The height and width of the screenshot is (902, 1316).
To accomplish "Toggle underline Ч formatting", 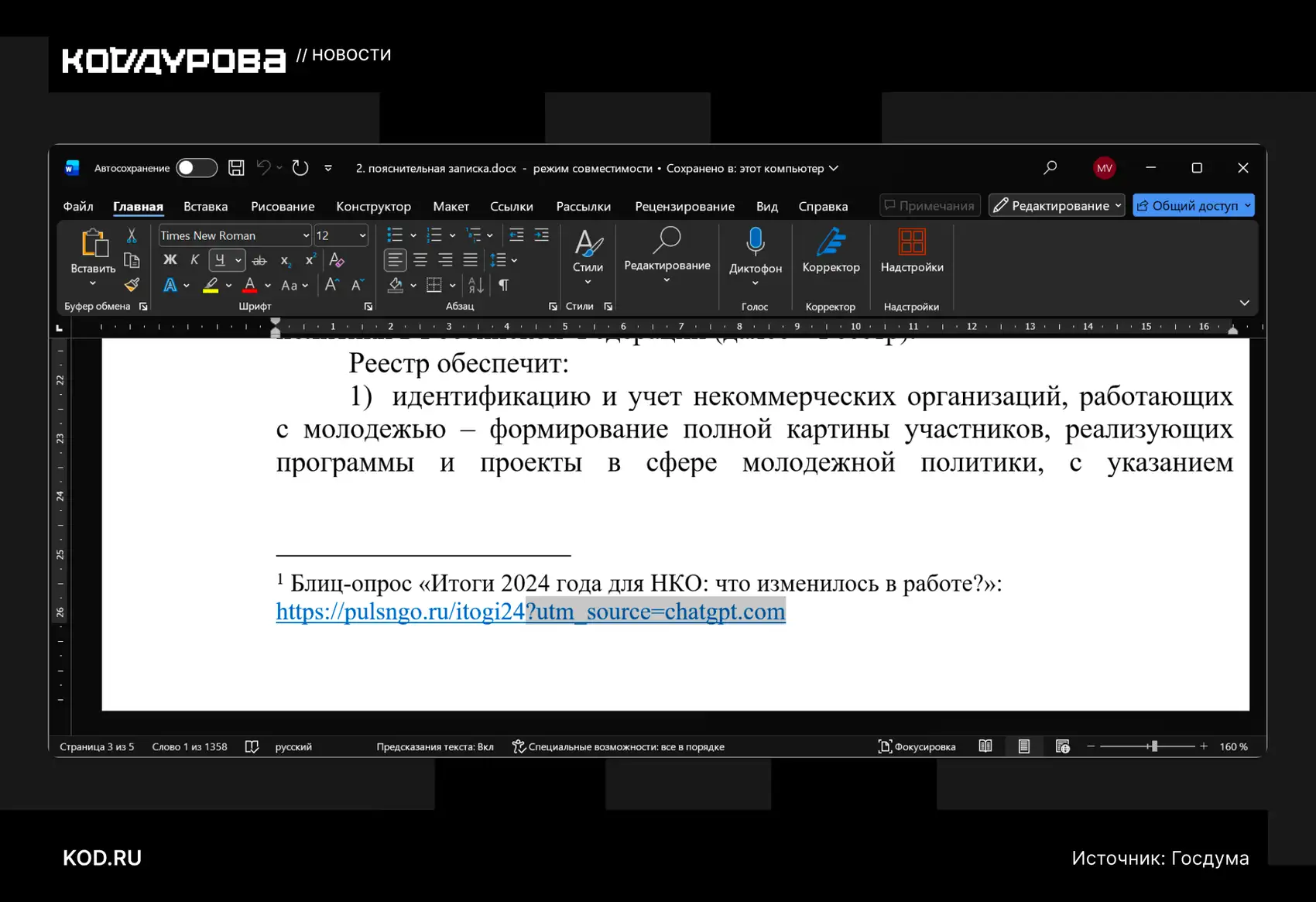I will tap(221, 260).
